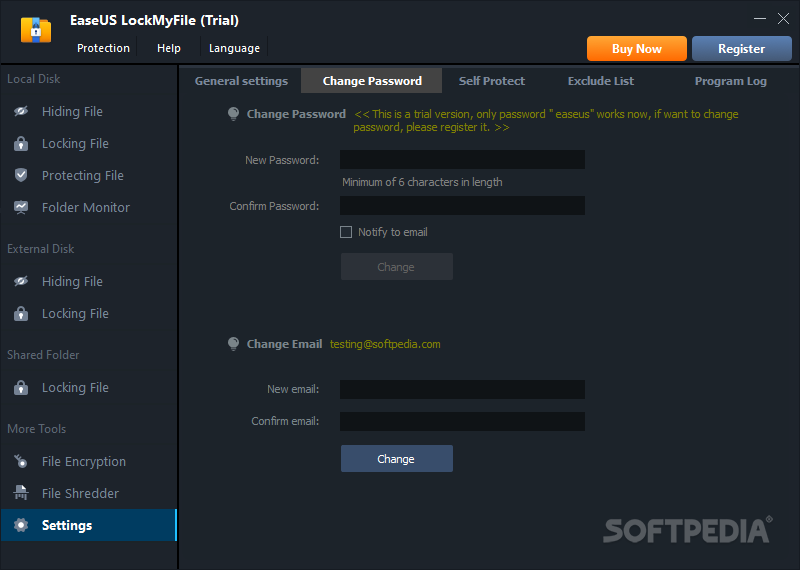Select External Disk Hiding File label
This screenshot has height=570, width=800.
[72, 281]
